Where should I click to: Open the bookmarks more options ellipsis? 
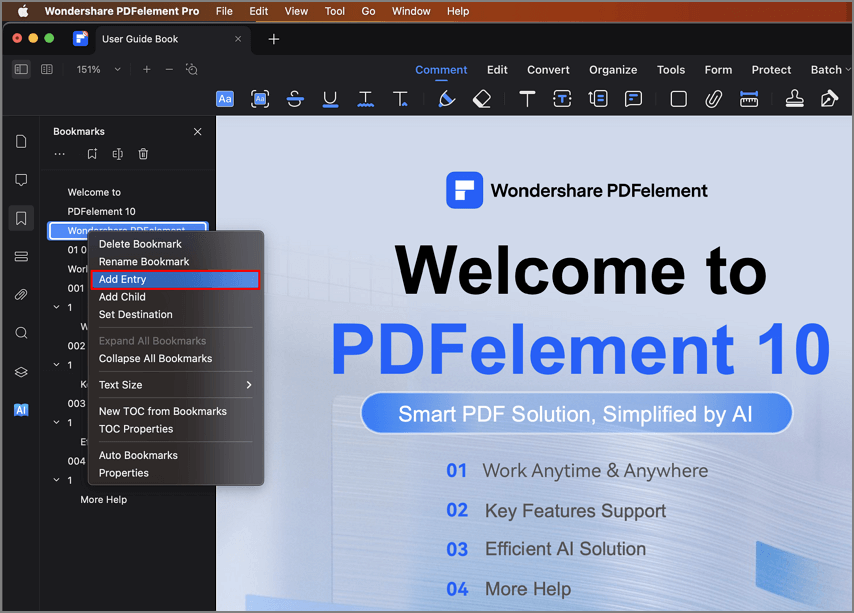[x=59, y=154]
